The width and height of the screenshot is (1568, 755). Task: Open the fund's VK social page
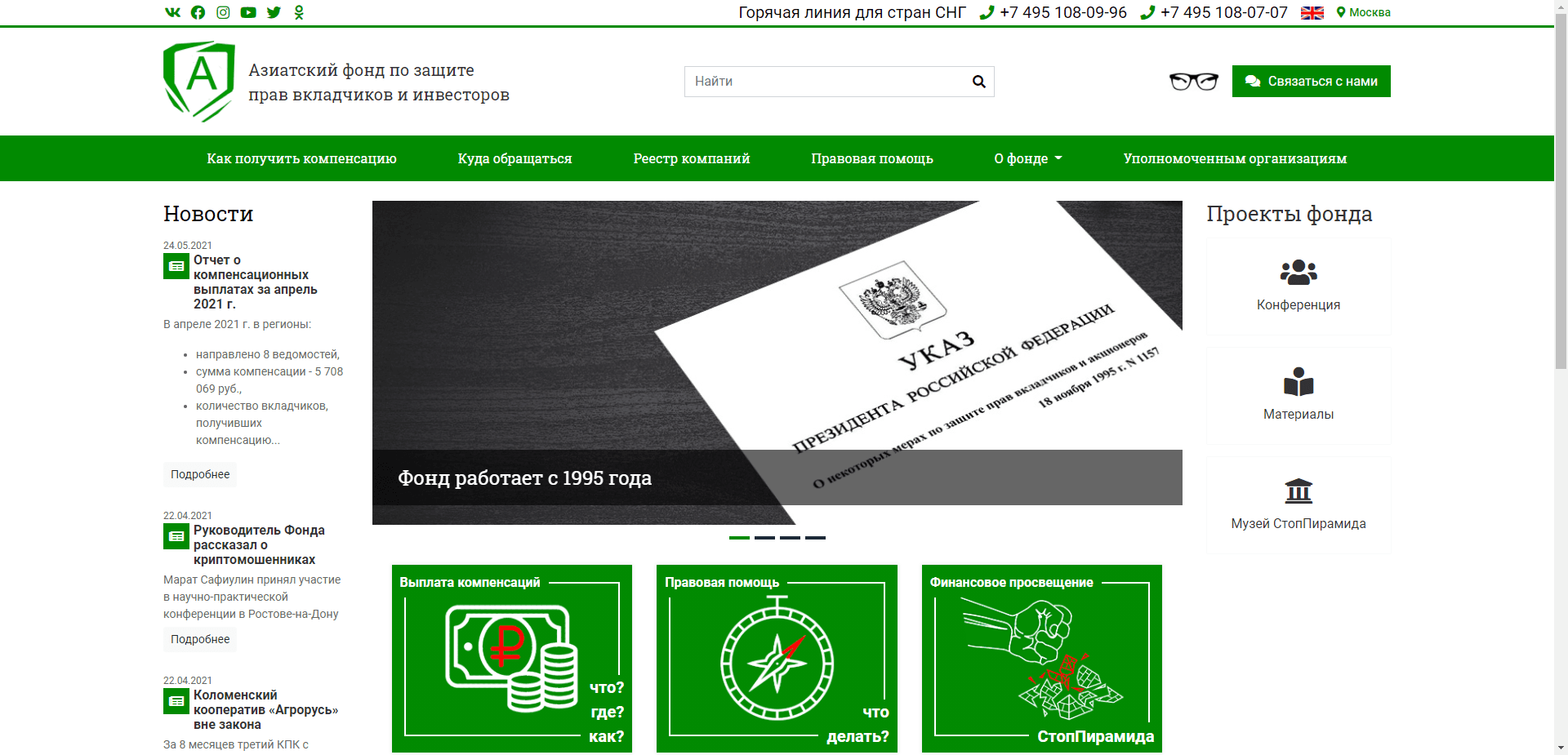pyautogui.click(x=172, y=12)
